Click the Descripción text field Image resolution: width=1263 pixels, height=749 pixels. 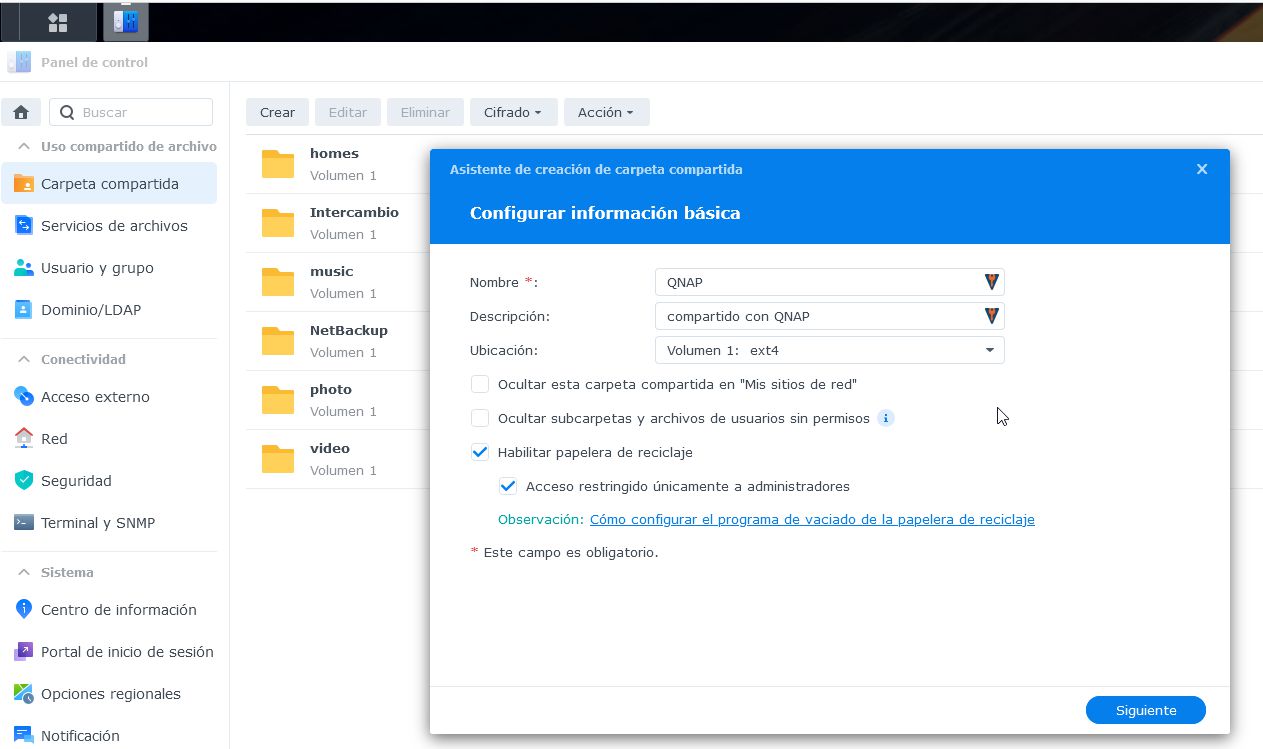point(820,316)
